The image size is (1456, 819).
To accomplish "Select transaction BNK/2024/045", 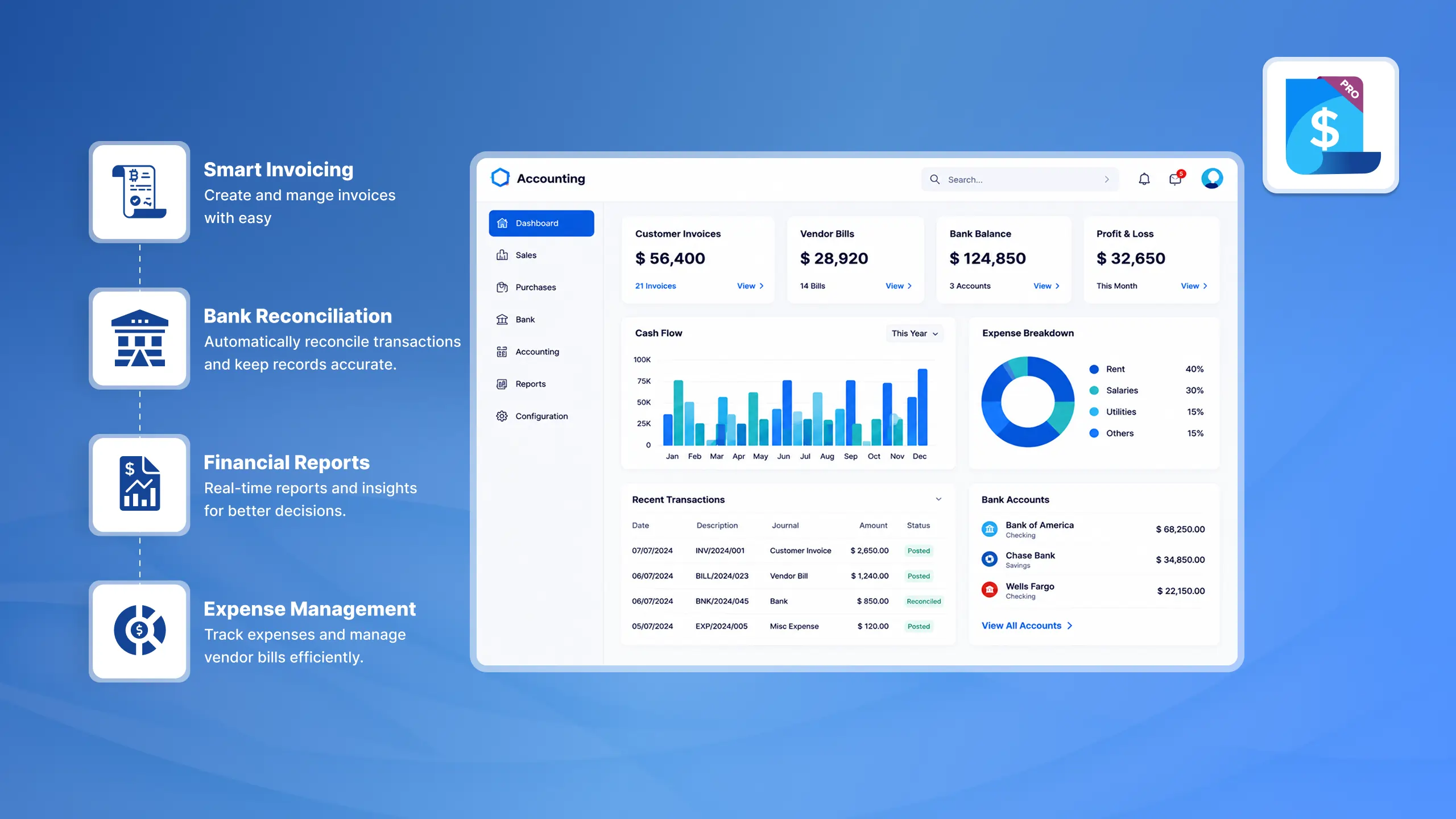I will 788,601.
